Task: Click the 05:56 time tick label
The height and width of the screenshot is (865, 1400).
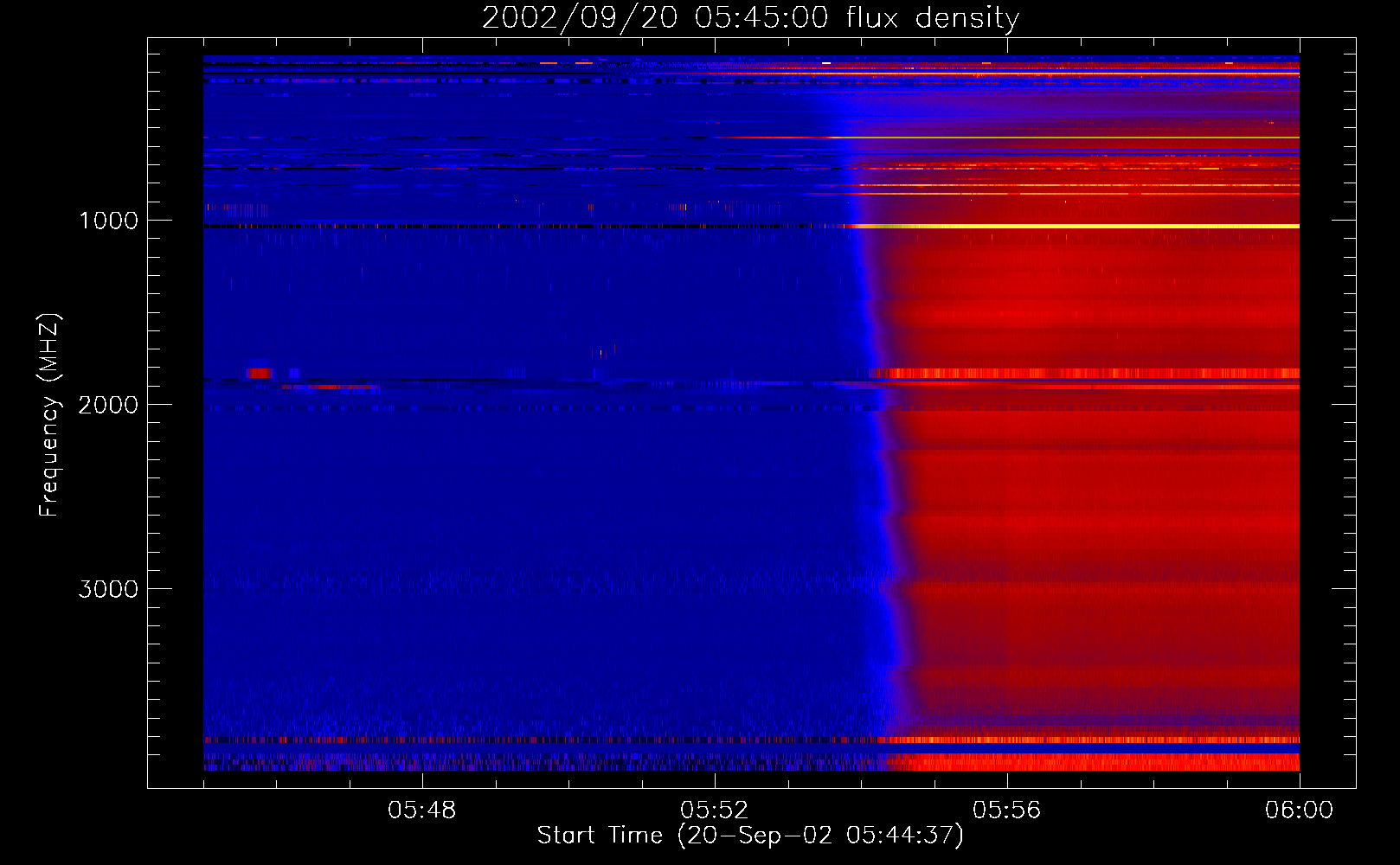Action: click(x=1007, y=811)
